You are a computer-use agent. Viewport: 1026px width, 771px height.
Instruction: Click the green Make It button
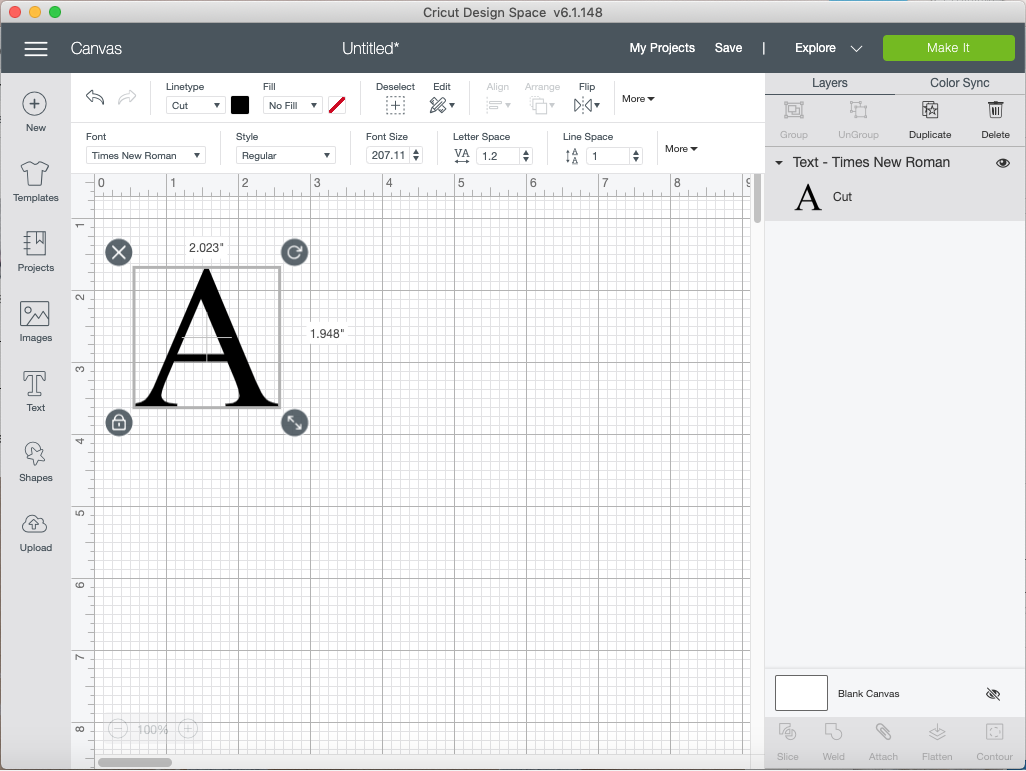948,48
